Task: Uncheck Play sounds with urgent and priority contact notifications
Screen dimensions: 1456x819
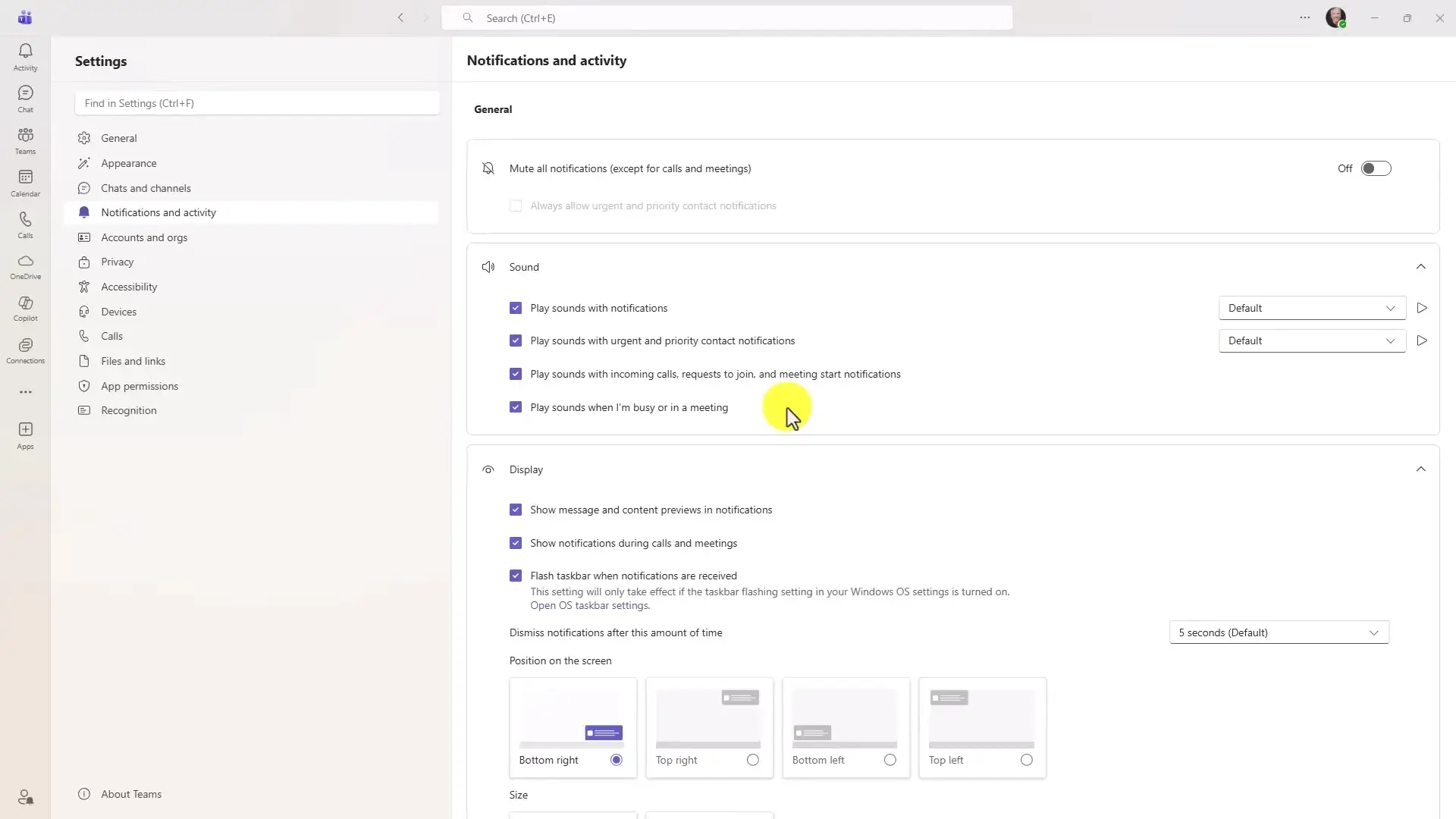Action: click(x=516, y=340)
